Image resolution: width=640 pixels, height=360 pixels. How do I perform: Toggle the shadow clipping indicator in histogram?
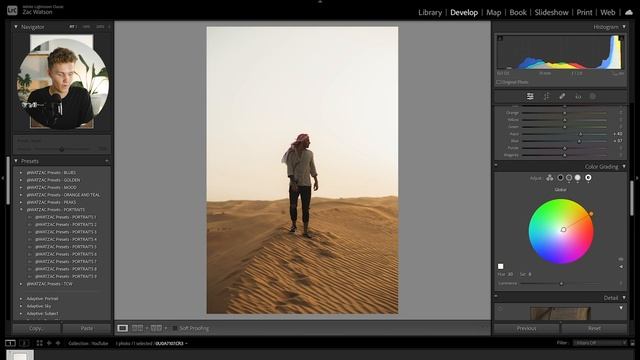[500, 38]
